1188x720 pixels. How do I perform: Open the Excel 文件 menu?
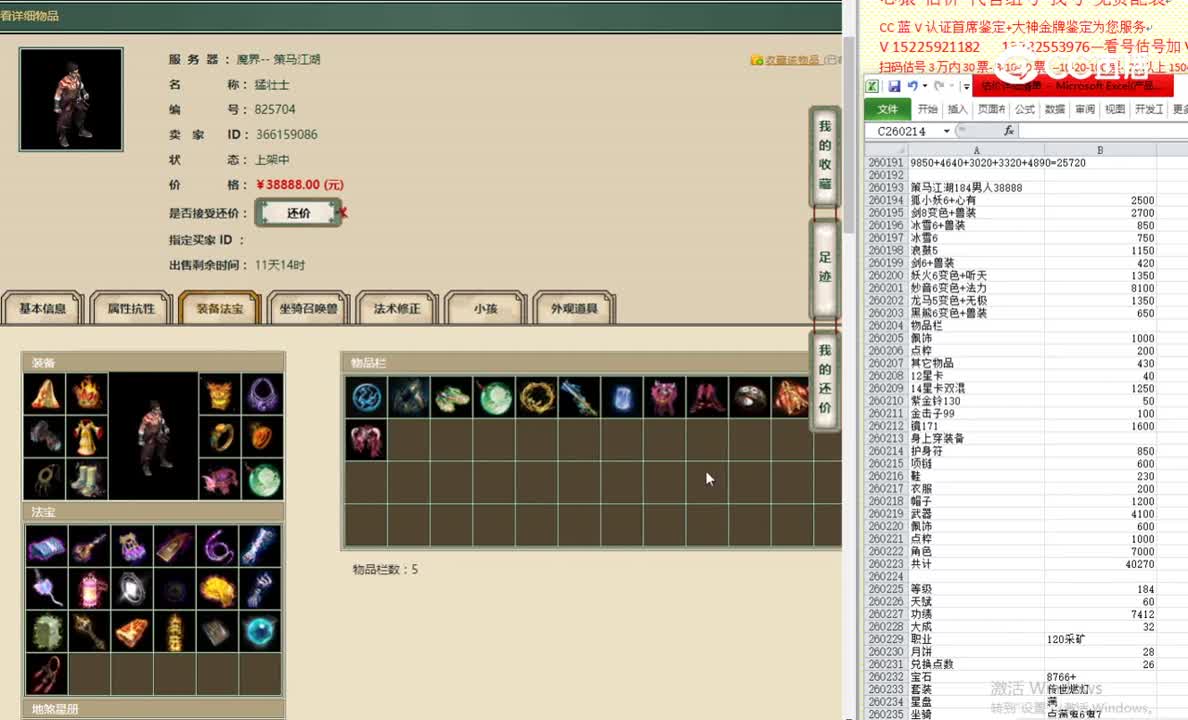pos(887,109)
